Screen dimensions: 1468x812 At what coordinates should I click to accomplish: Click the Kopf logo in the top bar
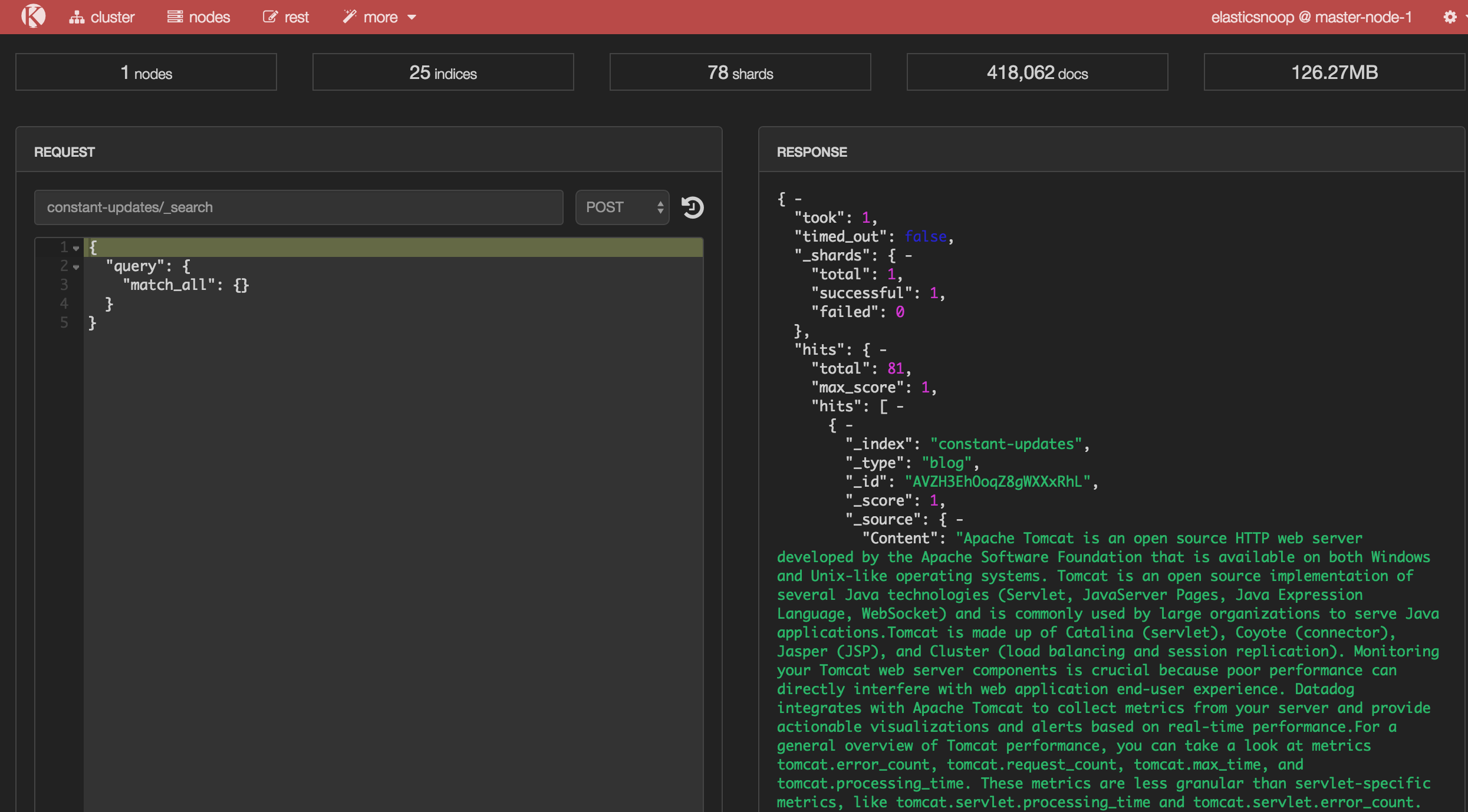point(34,16)
